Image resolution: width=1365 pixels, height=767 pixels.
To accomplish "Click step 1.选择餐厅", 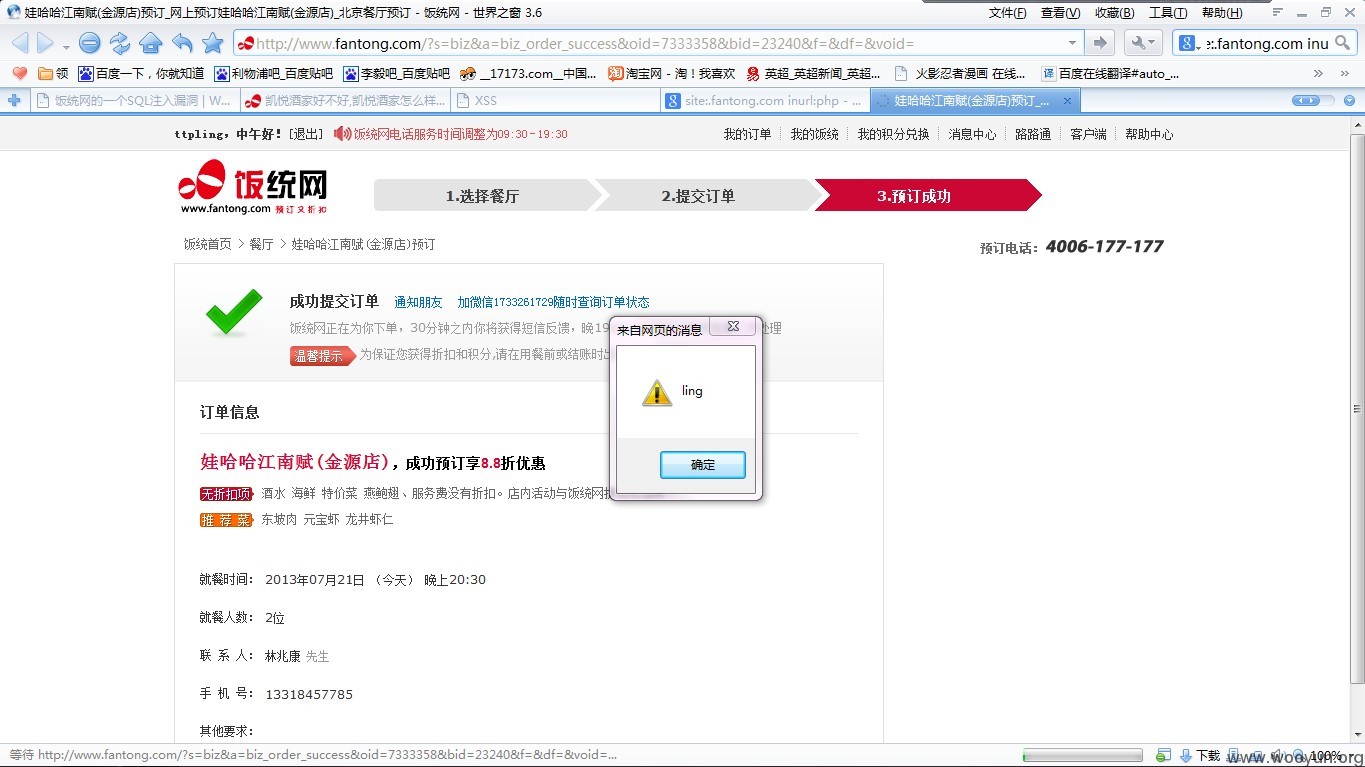I will click(482, 196).
